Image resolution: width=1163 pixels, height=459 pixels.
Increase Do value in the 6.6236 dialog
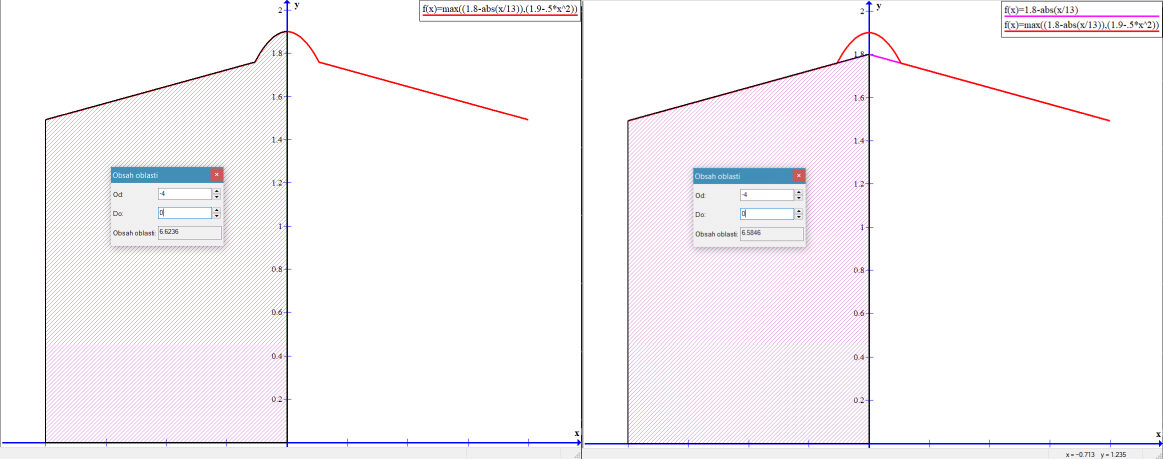point(217,210)
